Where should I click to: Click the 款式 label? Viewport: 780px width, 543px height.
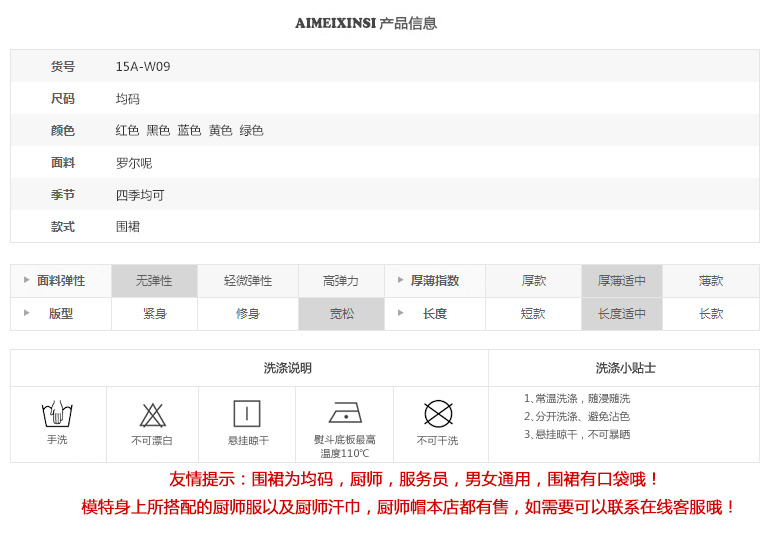click(x=63, y=227)
